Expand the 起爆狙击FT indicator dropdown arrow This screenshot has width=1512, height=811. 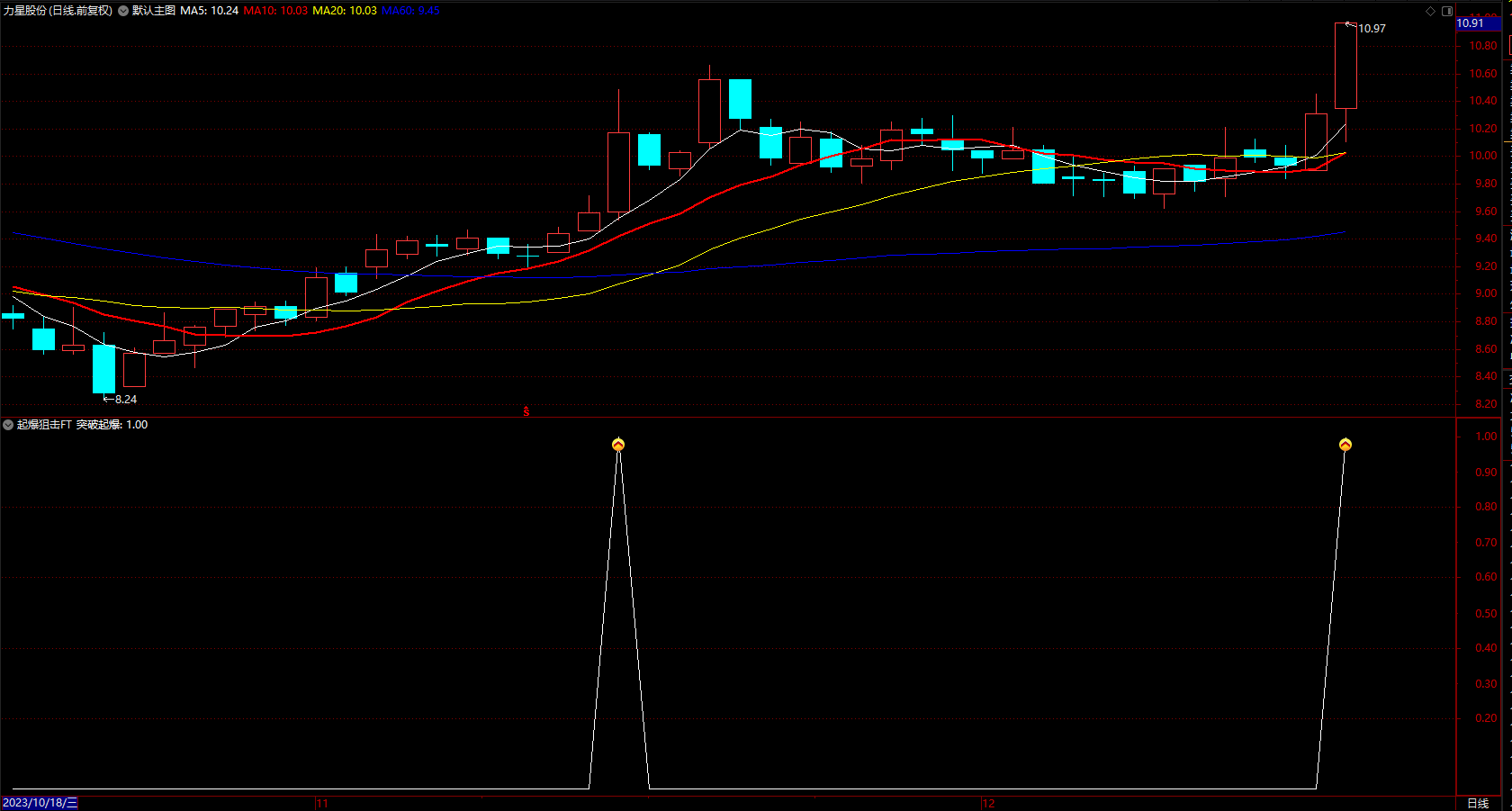click(8, 425)
